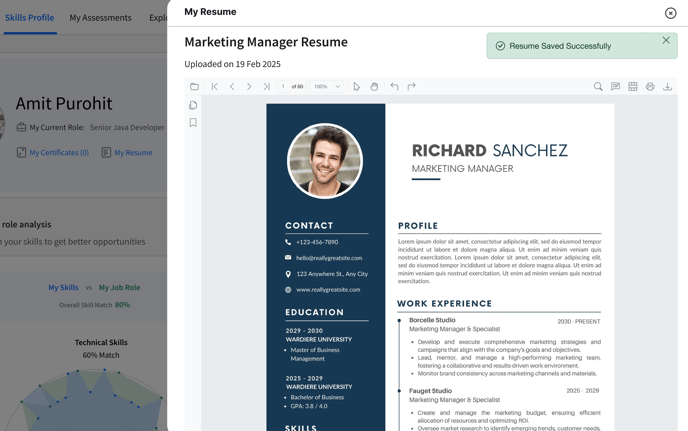Open the My Certificates (0) link

[59, 153]
